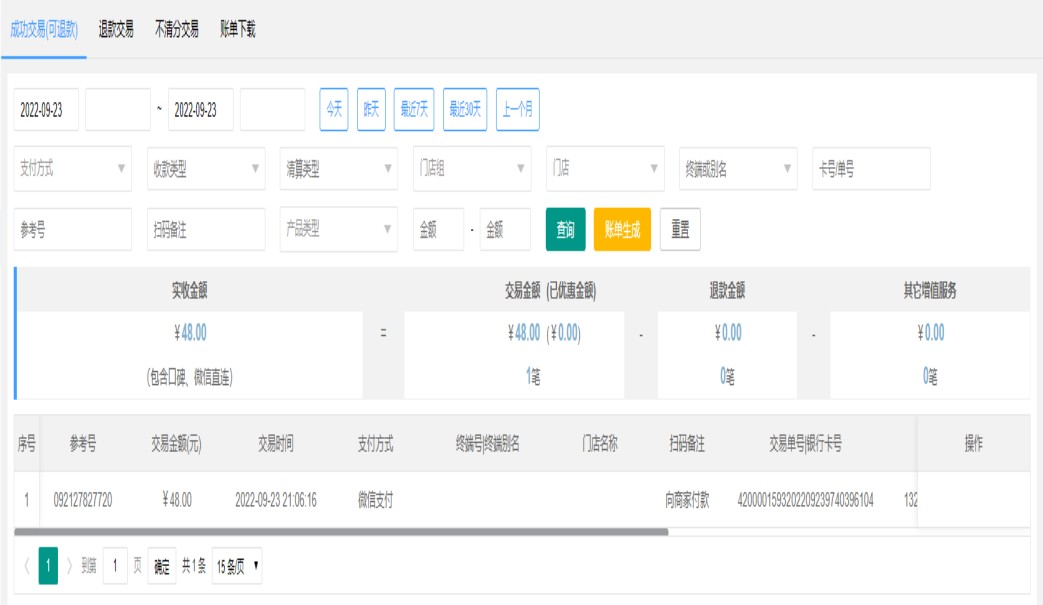Open the 不清分交易 tab
The width and height of the screenshot is (1043, 605).
[176, 29]
